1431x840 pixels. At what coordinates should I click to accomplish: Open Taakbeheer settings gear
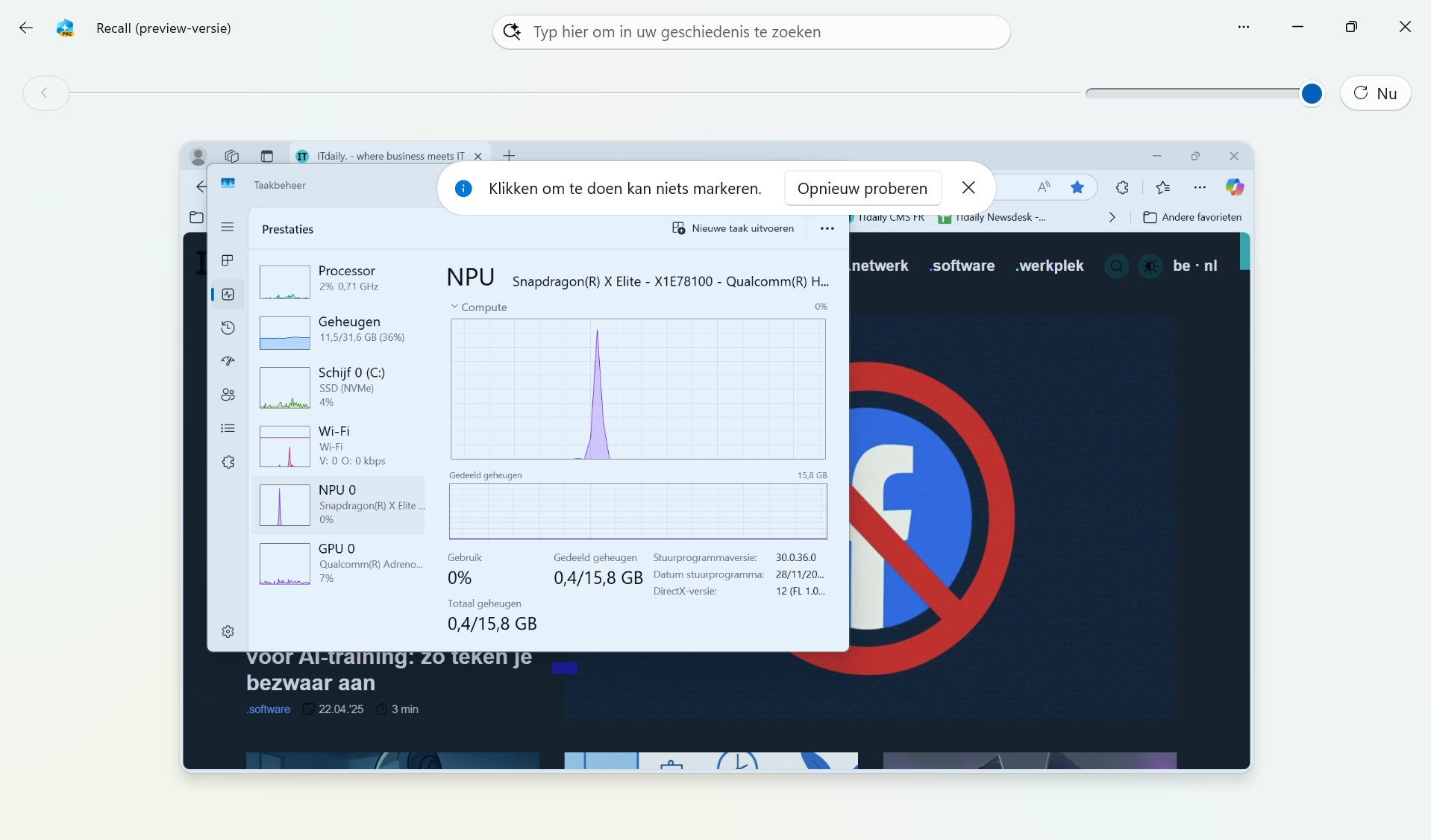(x=228, y=632)
